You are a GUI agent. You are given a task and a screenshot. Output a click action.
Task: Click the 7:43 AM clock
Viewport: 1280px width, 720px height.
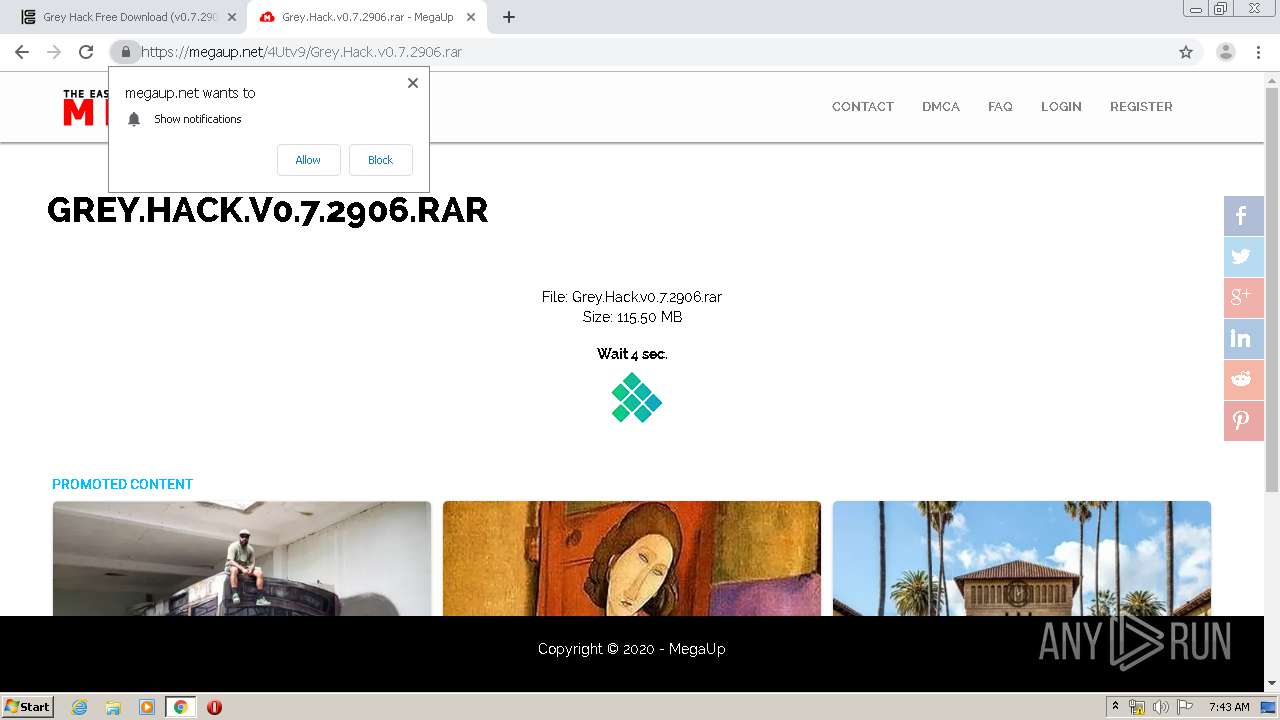tap(1229, 707)
